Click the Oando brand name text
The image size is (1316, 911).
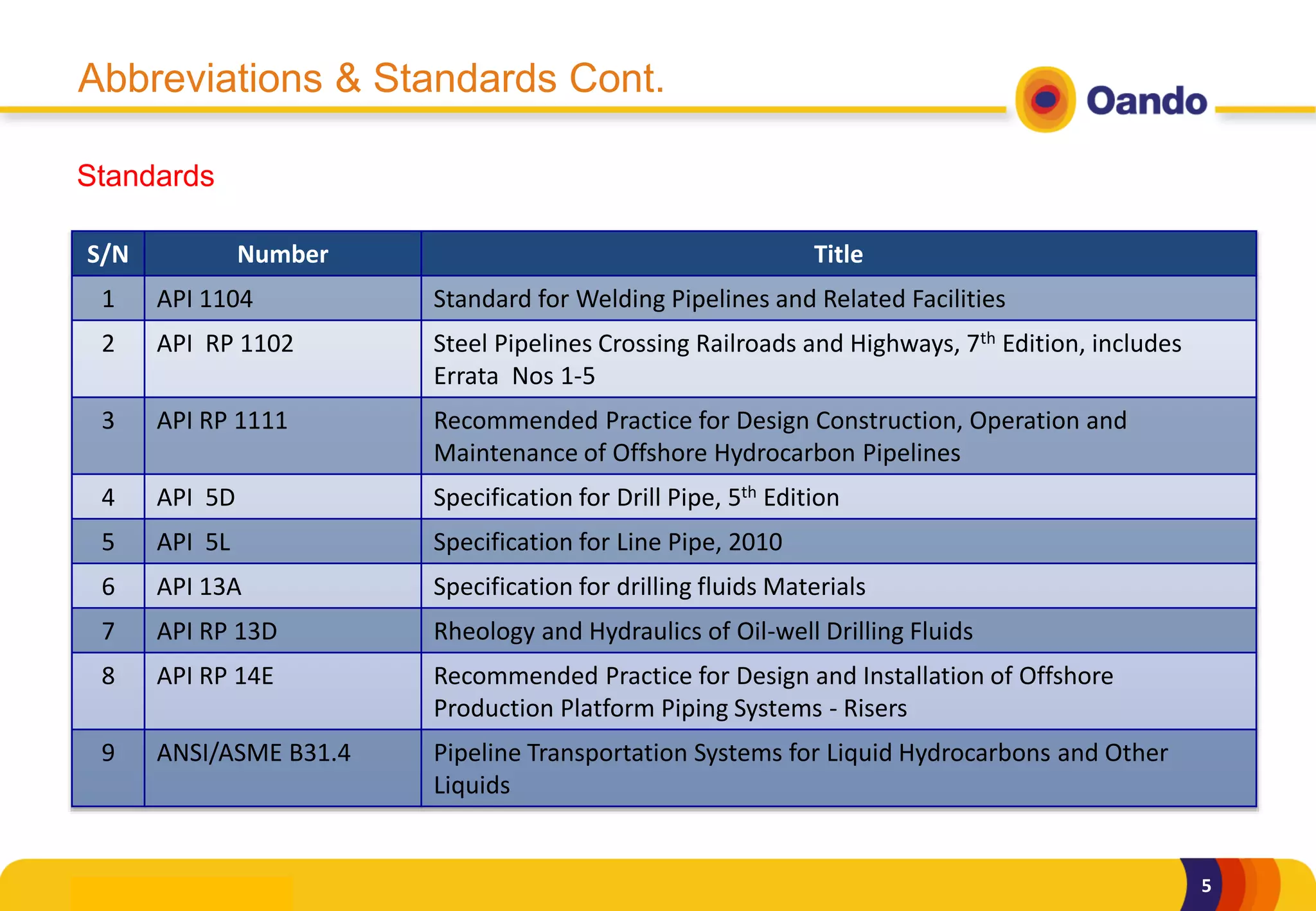point(1146,102)
